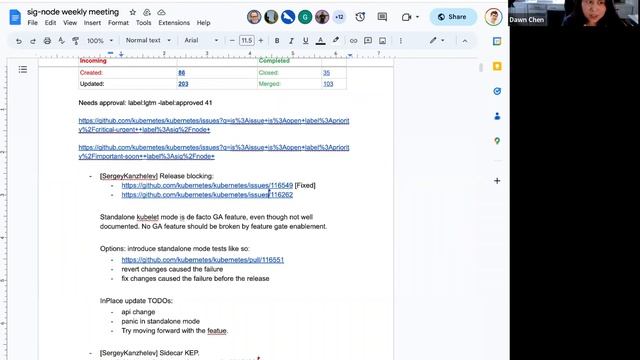
Task: Toggle italic formatting
Action: (x=291, y=41)
